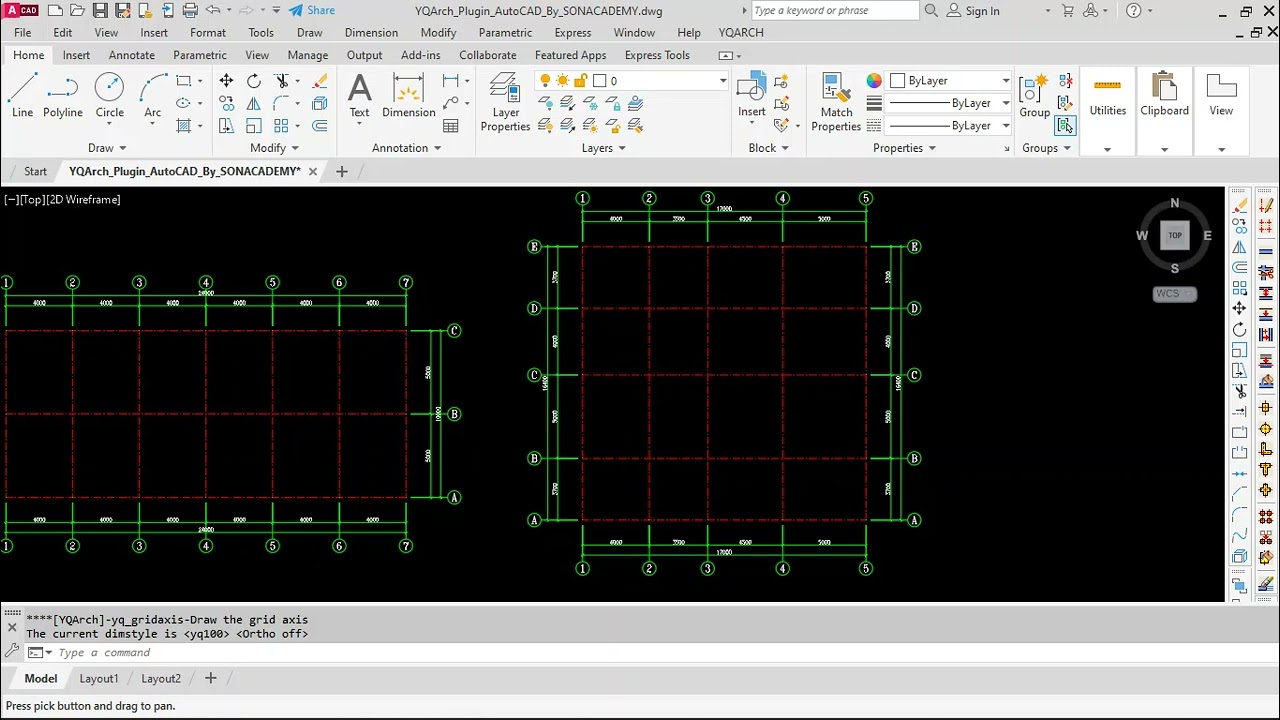
Task: Add a new layout with plus button
Action: (210, 678)
